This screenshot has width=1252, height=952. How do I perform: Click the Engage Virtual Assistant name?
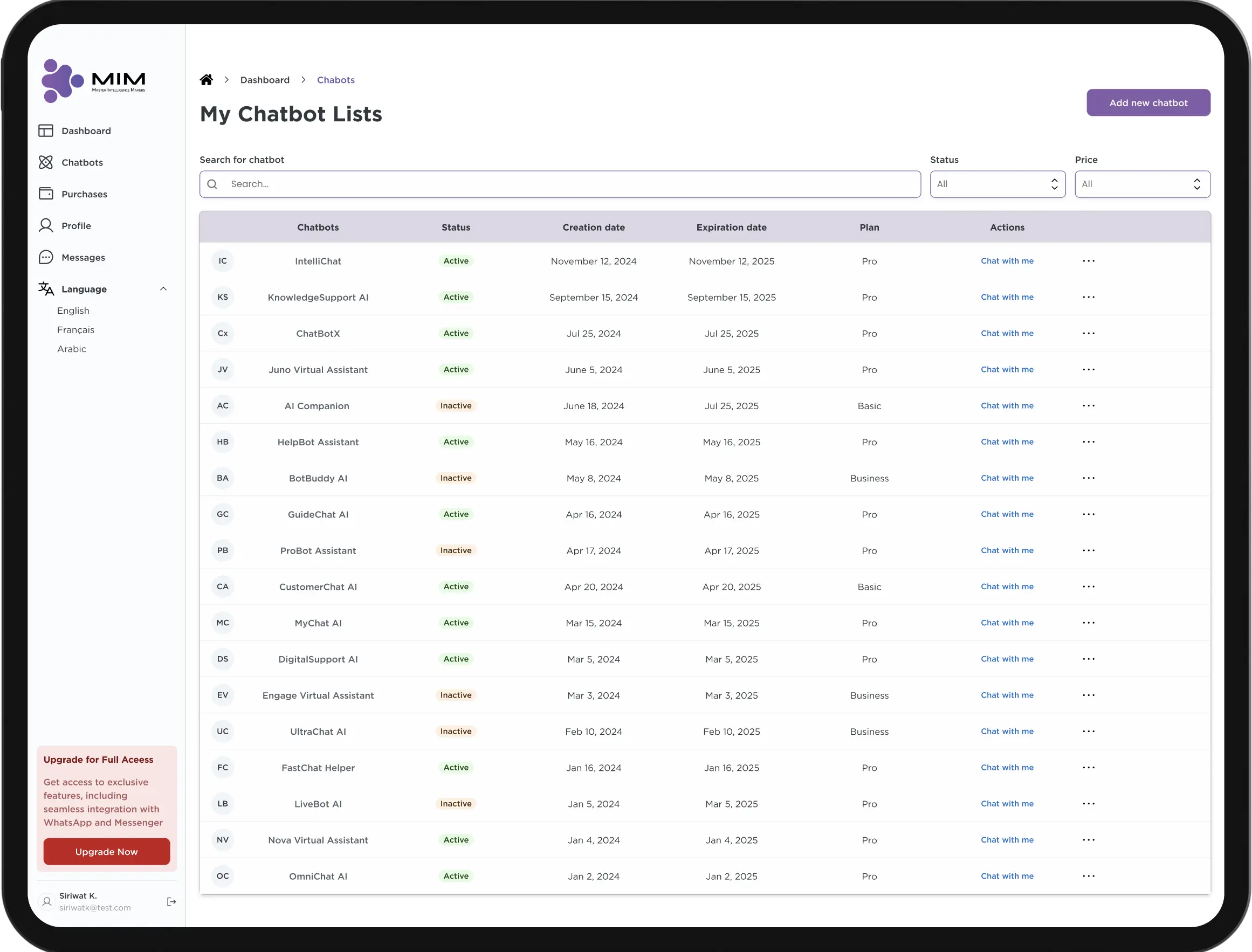pos(318,695)
